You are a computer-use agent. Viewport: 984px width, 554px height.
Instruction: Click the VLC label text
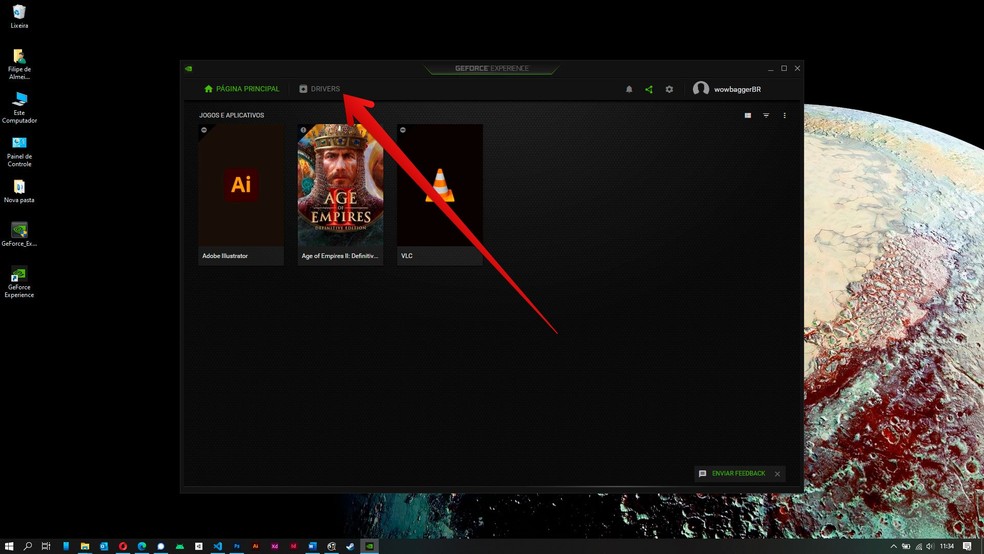pyautogui.click(x=407, y=256)
